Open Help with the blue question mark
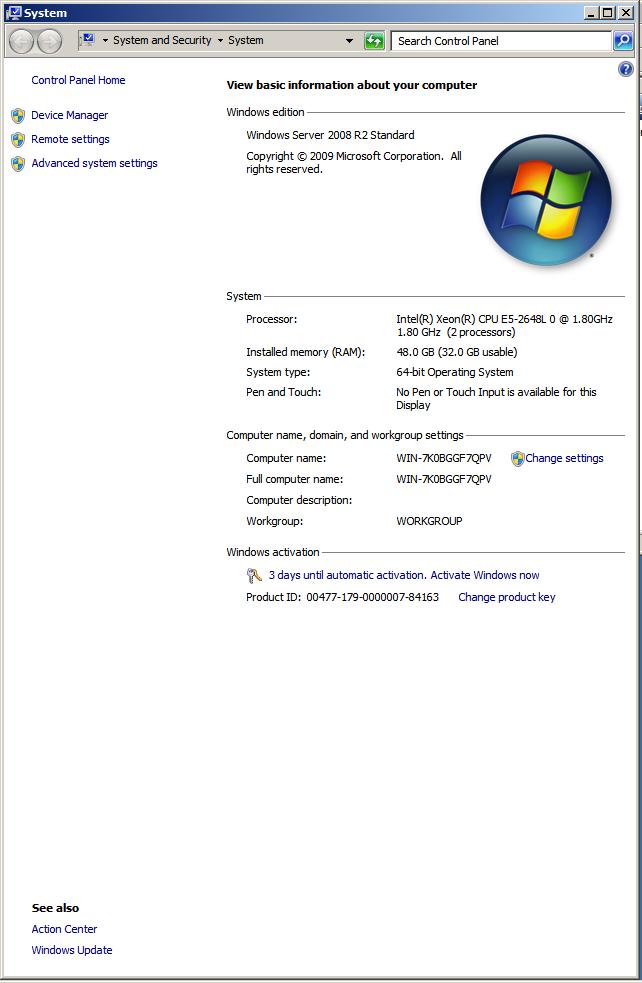The width and height of the screenshot is (642, 983). pos(625,69)
